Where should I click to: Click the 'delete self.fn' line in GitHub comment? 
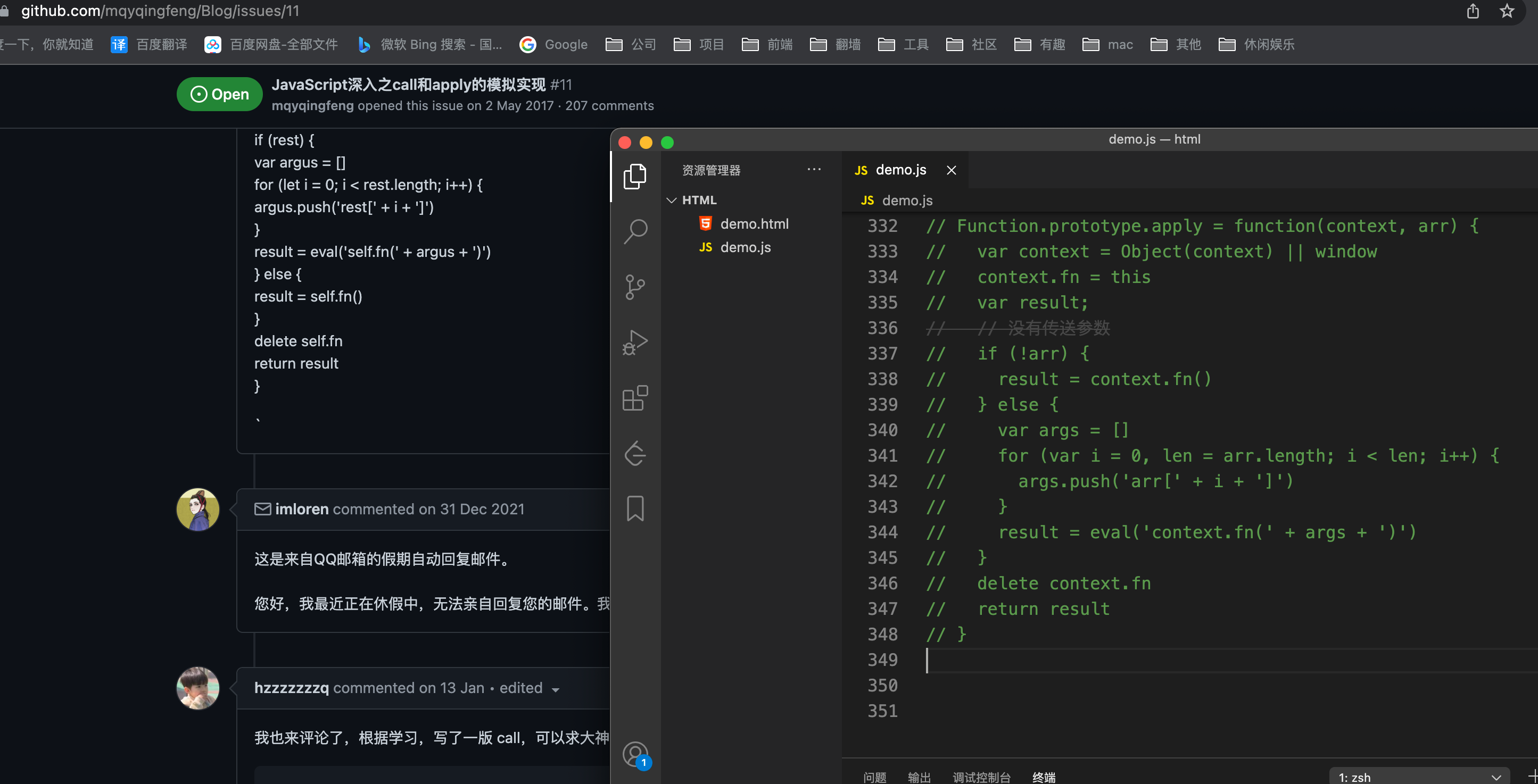(299, 341)
